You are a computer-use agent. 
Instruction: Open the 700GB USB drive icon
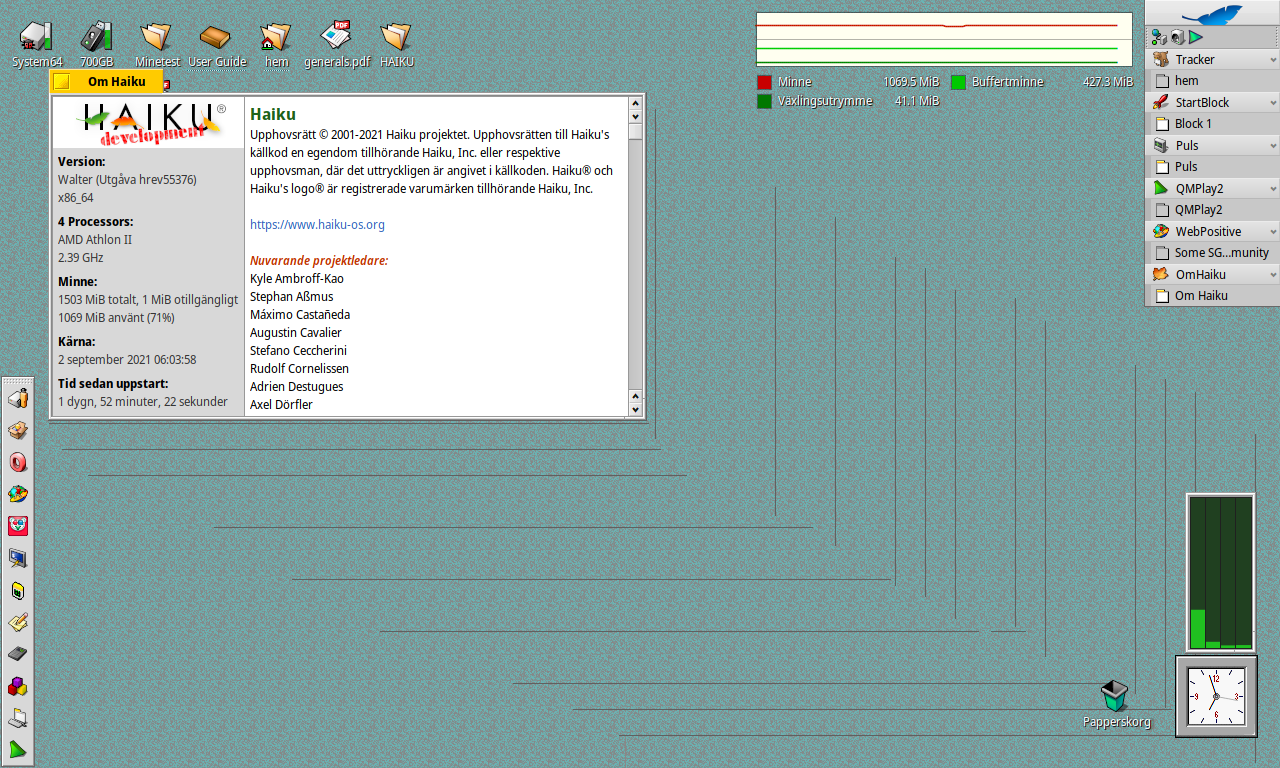click(x=96, y=37)
